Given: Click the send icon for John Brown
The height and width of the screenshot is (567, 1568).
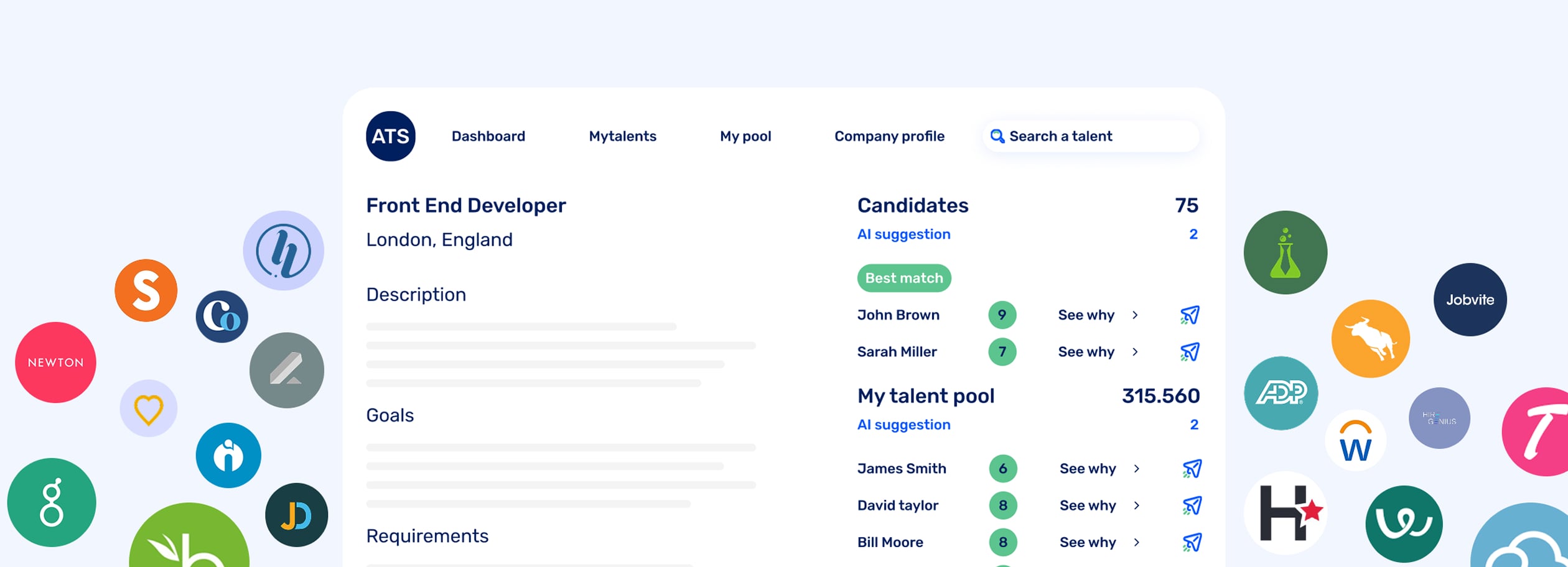Looking at the screenshot, I should tap(1190, 315).
